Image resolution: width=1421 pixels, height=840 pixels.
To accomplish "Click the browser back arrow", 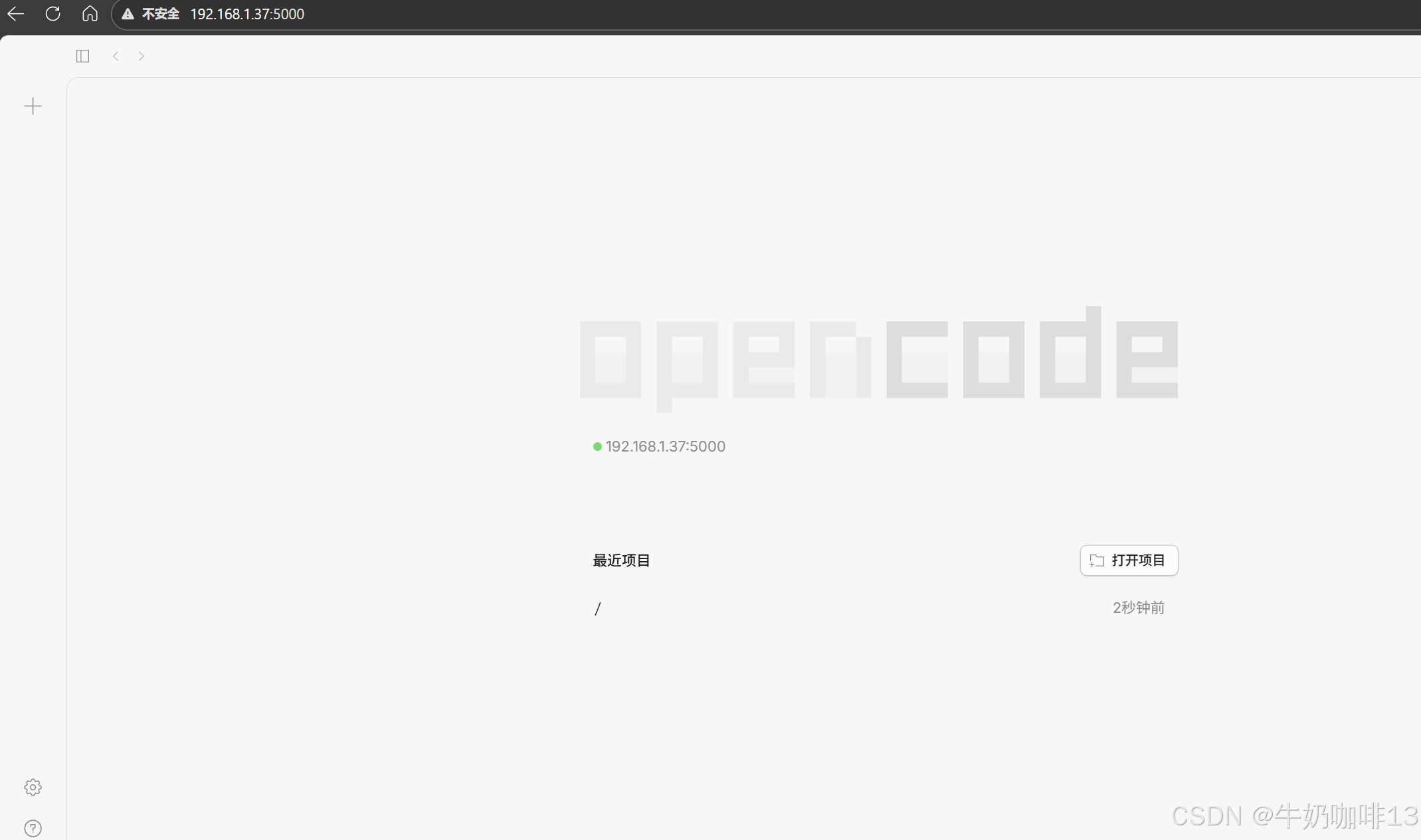I will pyautogui.click(x=16, y=14).
